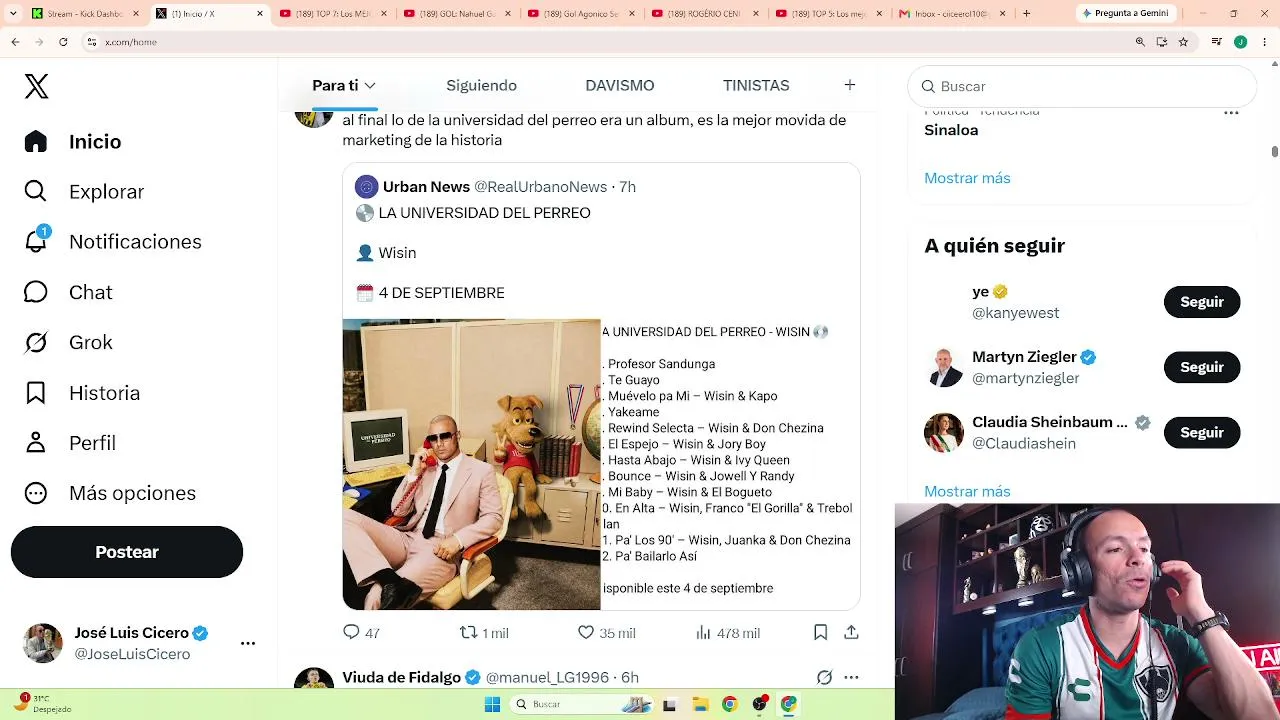Go to Perfil page

coord(70,443)
